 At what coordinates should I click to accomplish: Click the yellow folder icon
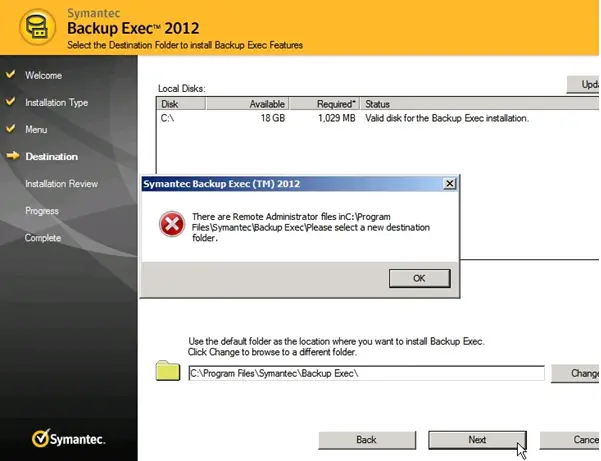(168, 371)
